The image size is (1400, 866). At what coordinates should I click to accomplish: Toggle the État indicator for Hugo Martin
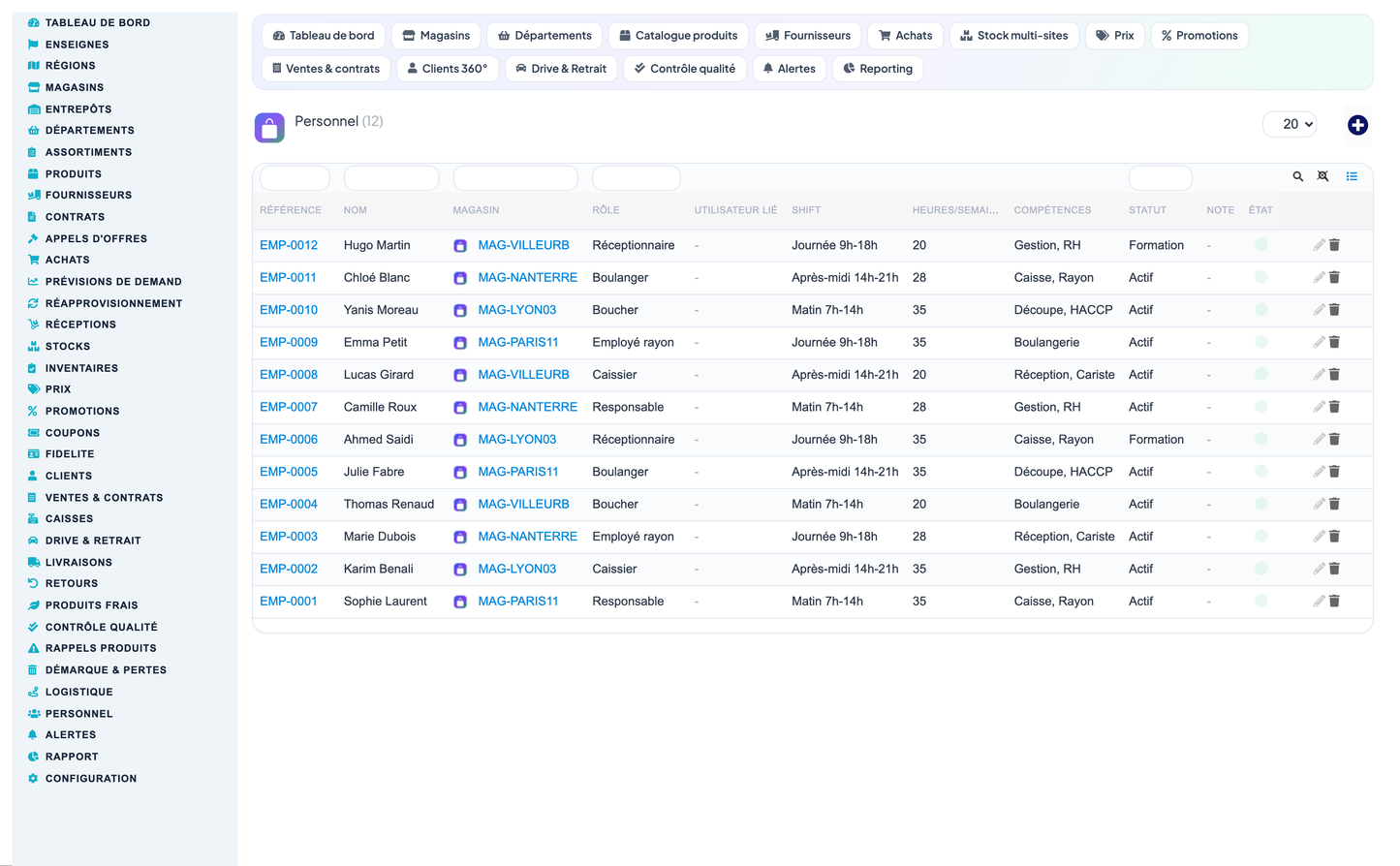point(1261,245)
